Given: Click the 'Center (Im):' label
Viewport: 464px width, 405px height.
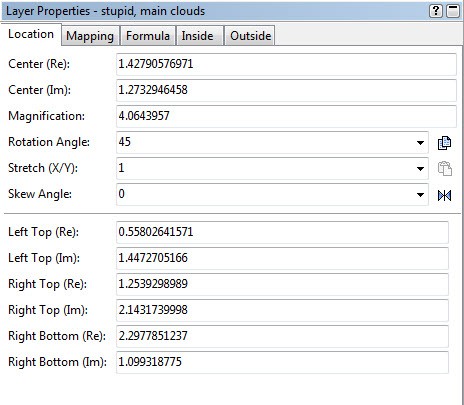Looking at the screenshot, I should pos(39,90).
